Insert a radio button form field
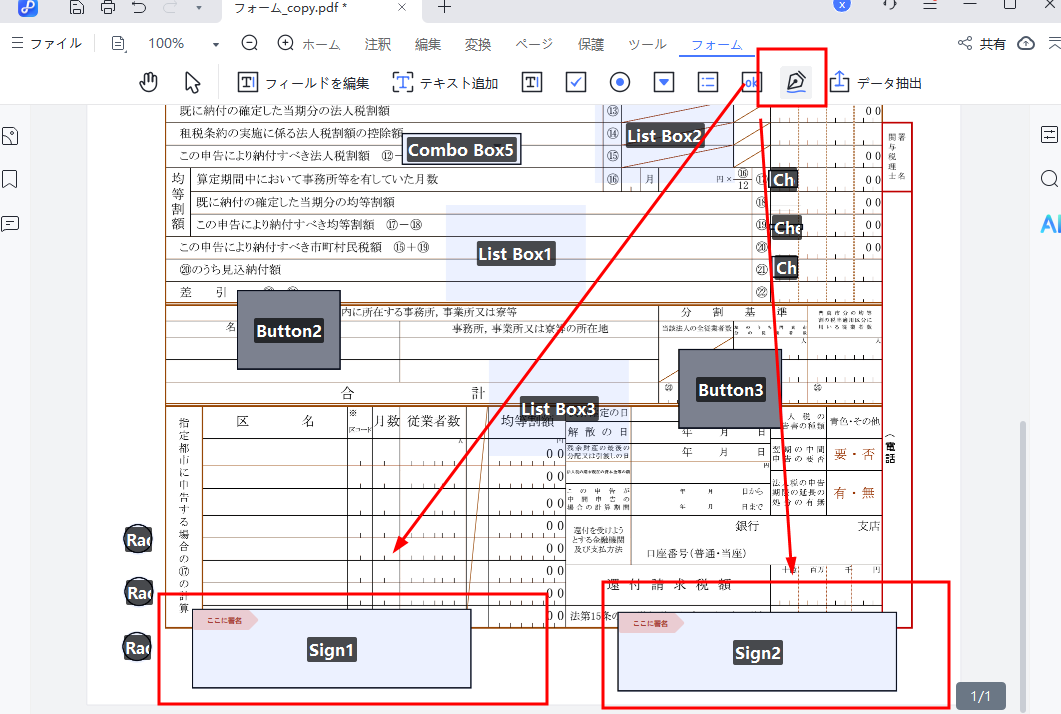 [x=620, y=82]
